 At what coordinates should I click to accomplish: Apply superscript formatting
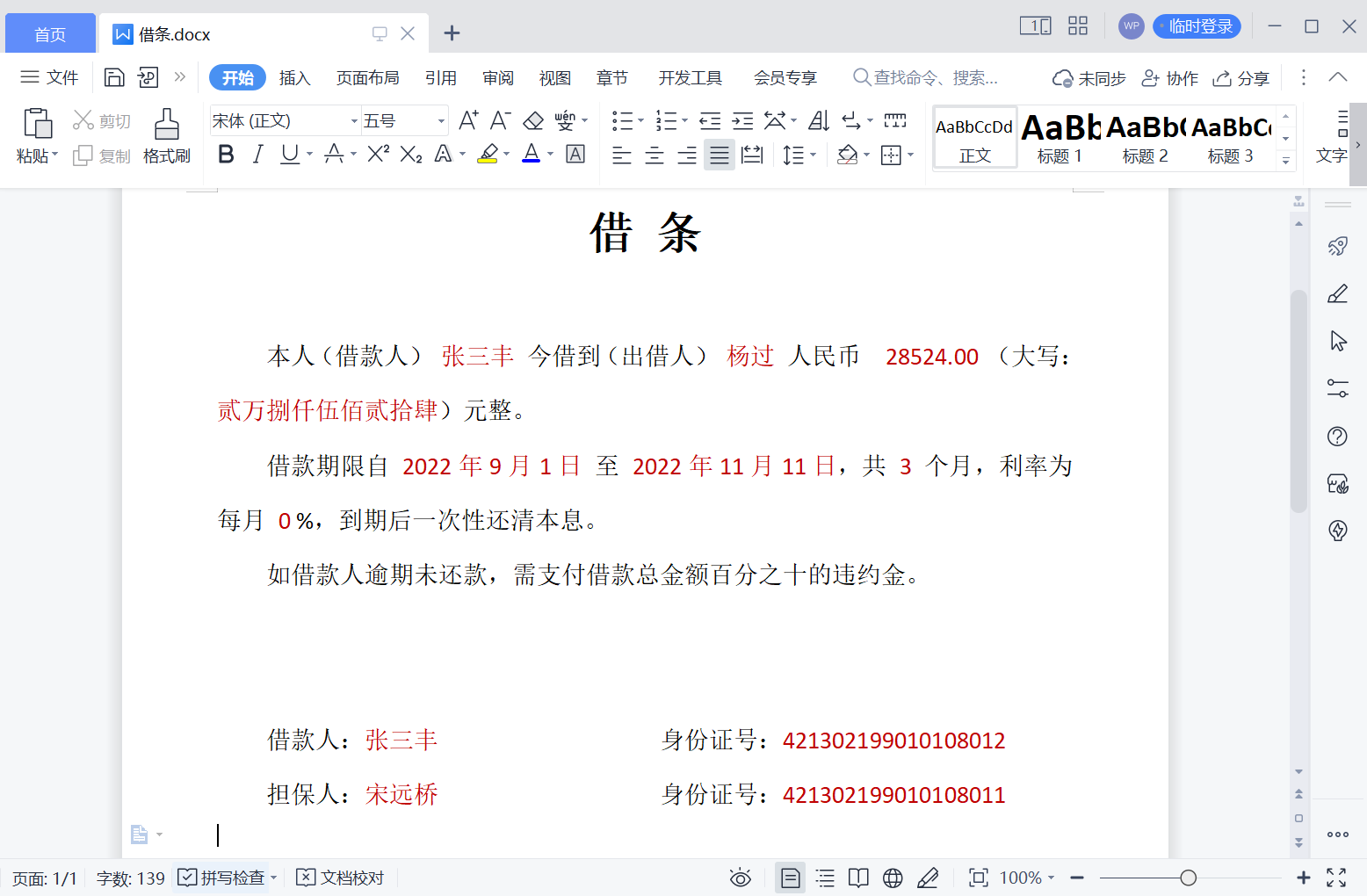click(x=378, y=155)
